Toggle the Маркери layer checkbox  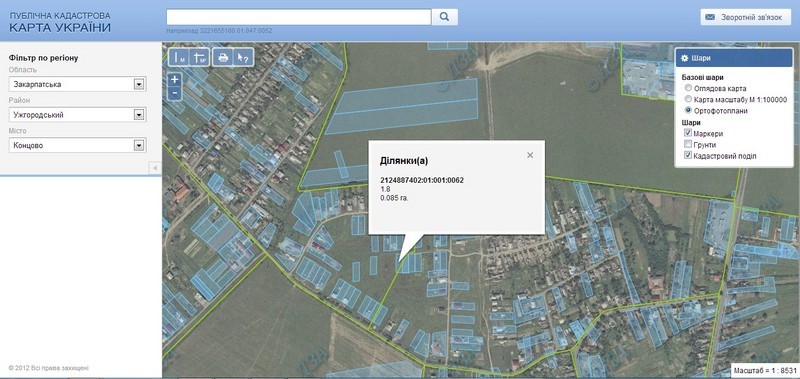pos(688,133)
